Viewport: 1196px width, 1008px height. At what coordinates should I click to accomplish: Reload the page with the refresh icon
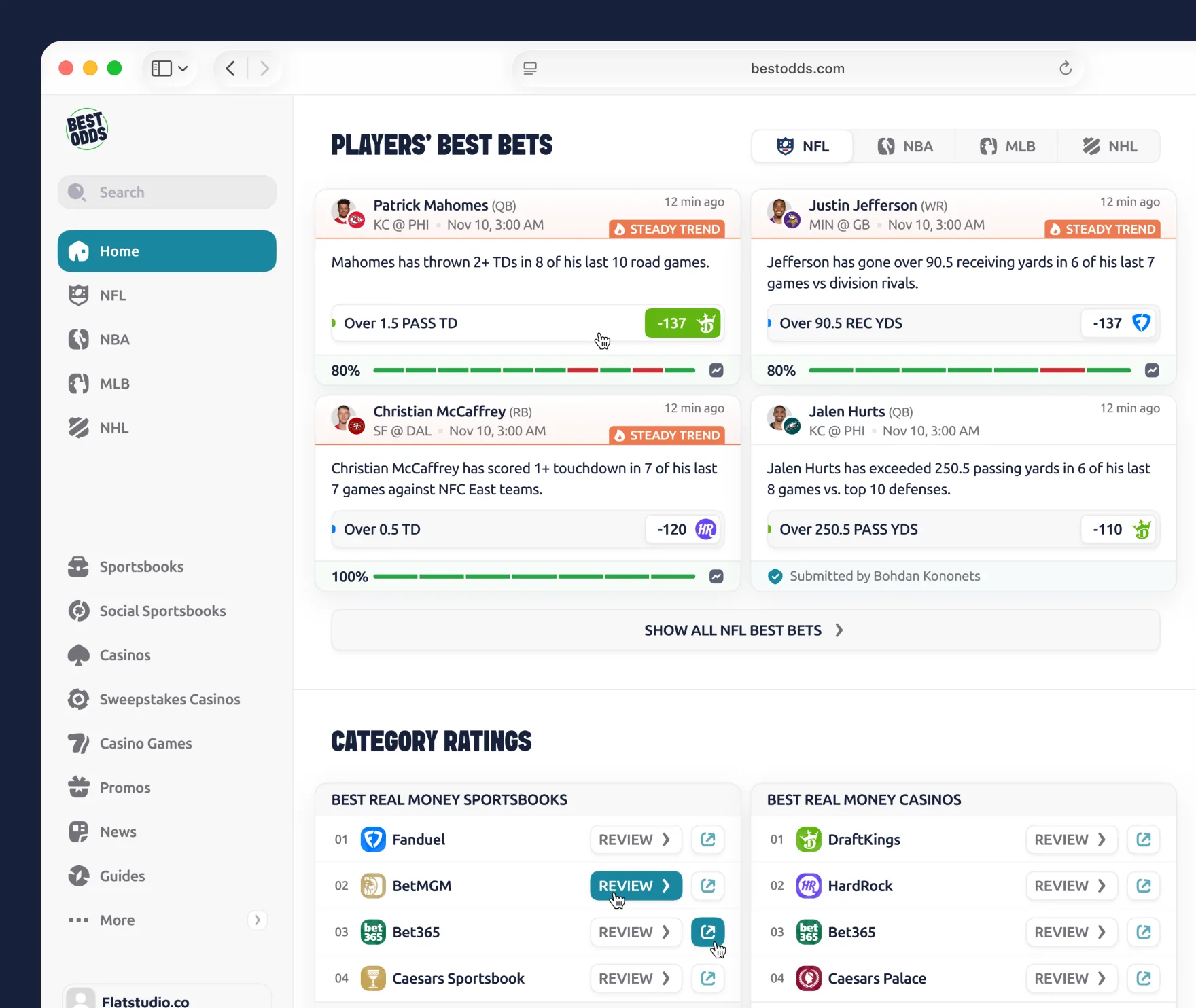click(1066, 69)
